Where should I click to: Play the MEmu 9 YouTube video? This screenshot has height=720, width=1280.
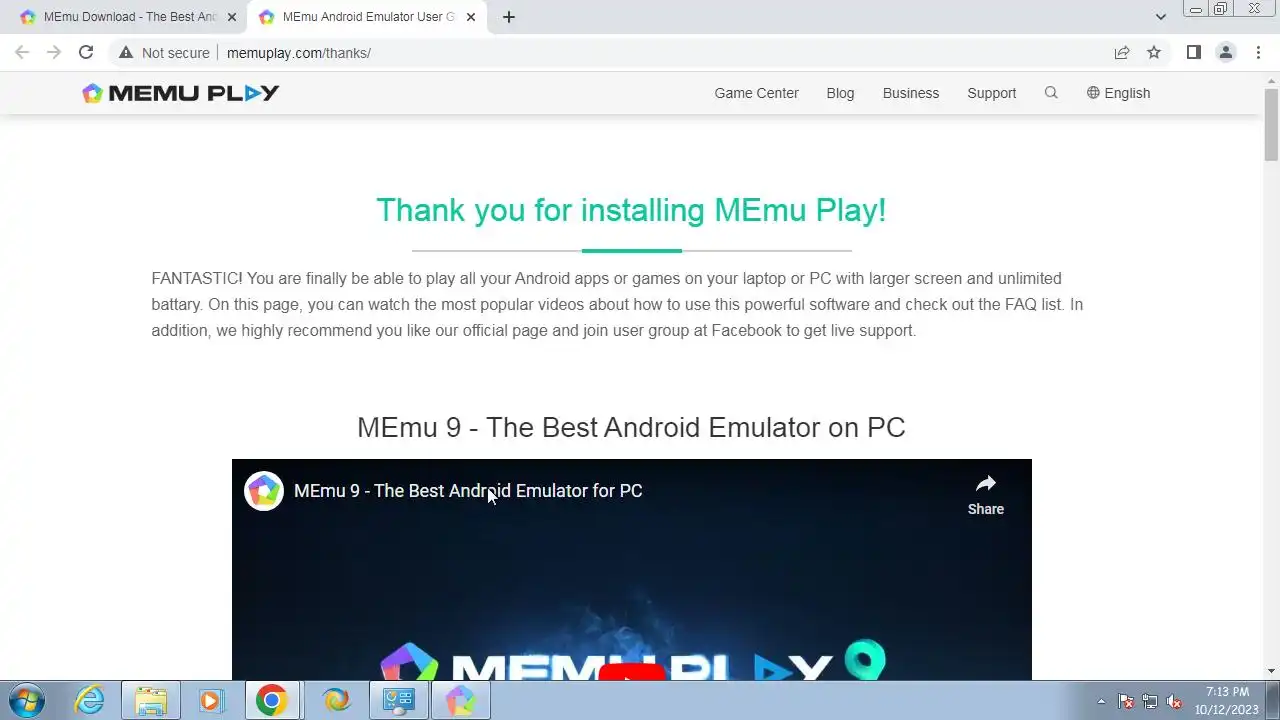coord(631,673)
